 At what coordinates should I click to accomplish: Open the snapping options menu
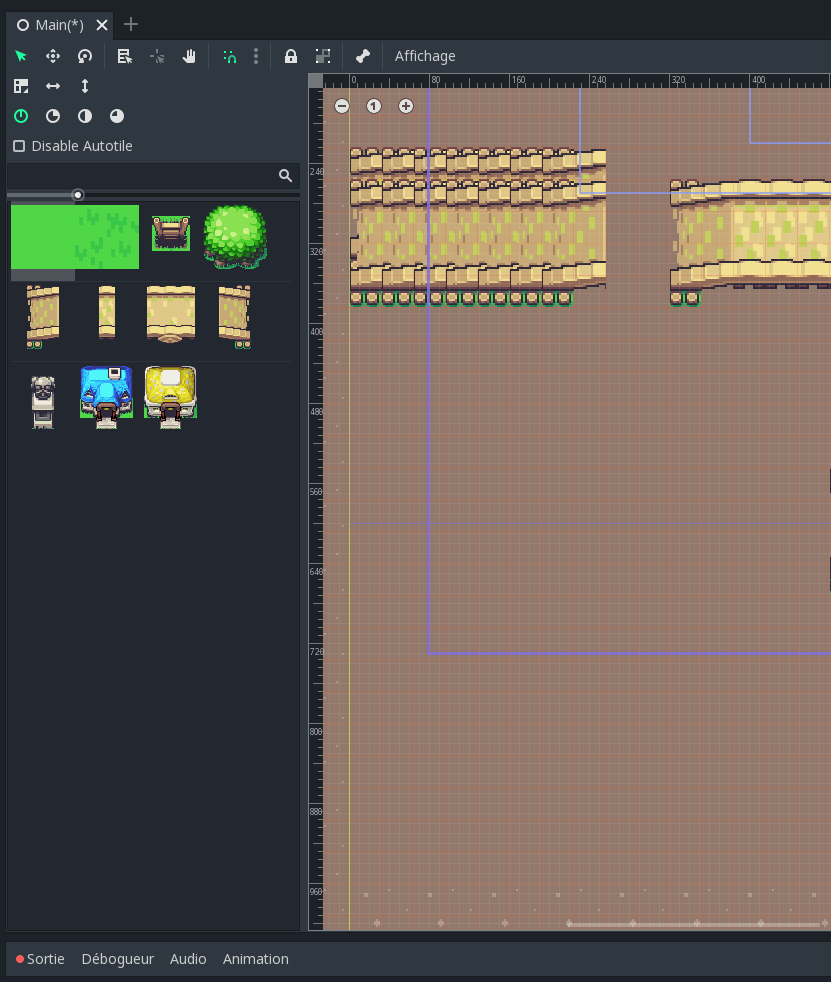(255, 56)
